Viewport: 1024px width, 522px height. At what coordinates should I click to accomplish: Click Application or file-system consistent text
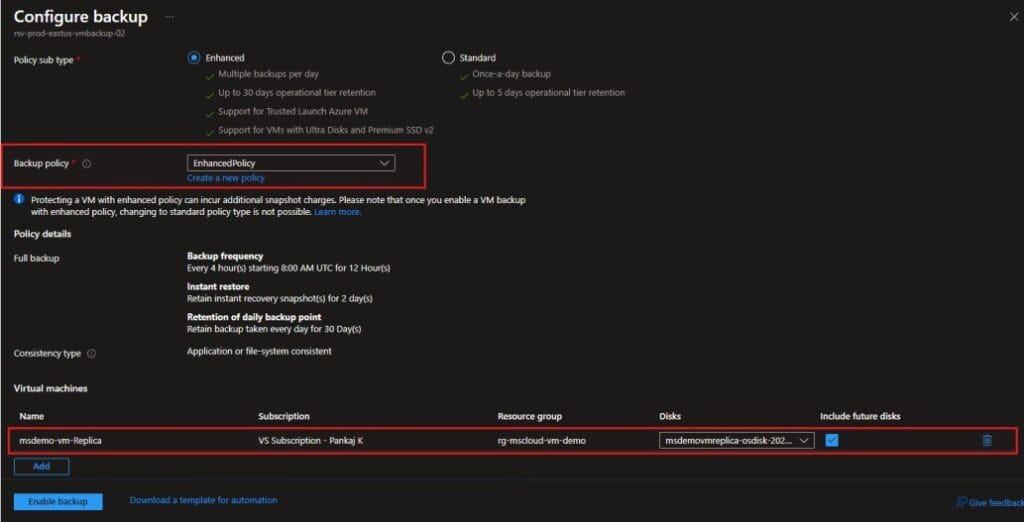pos(259,351)
